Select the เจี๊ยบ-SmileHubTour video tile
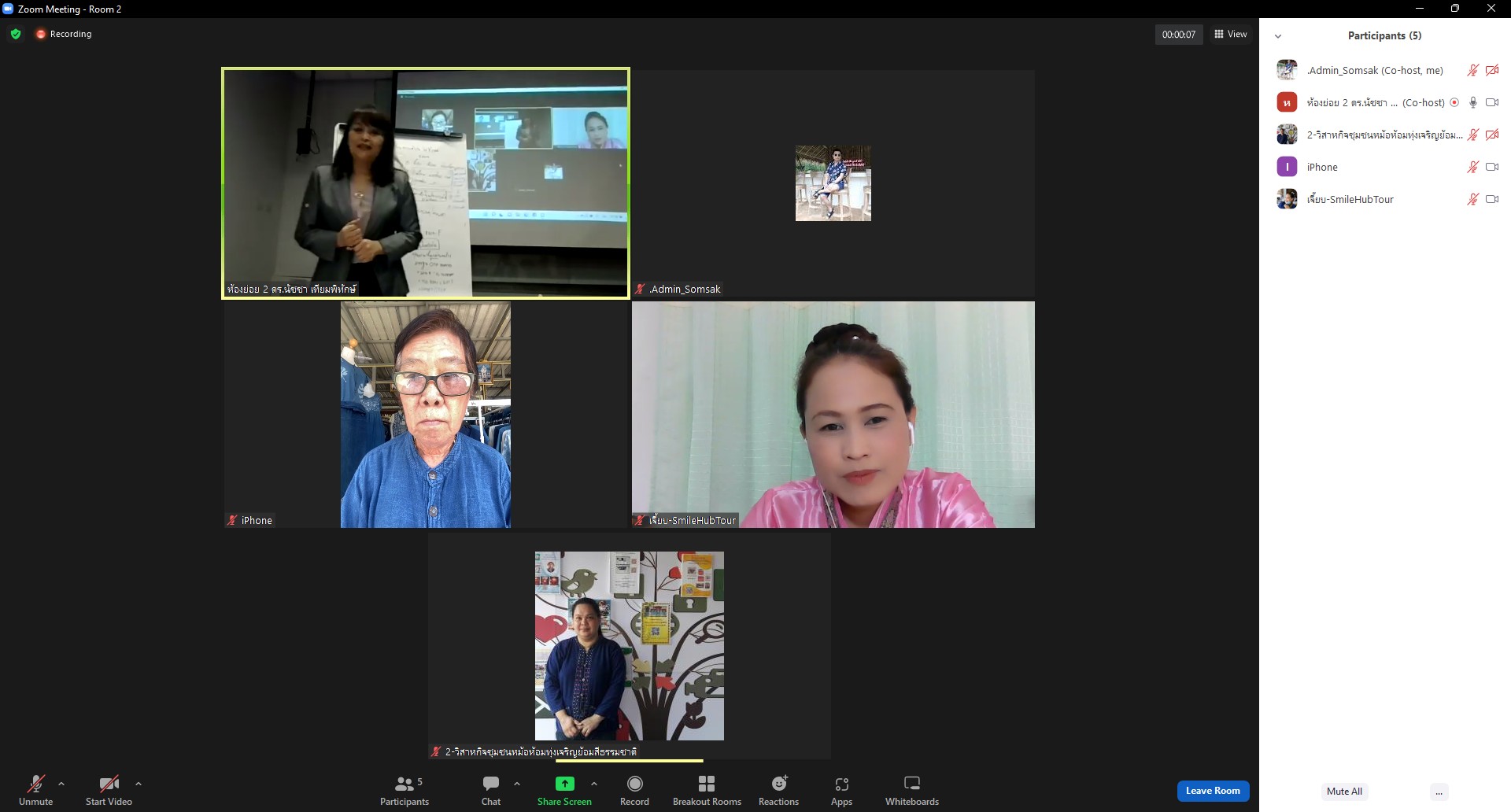Screen dimensions: 1511x812 pyautogui.click(x=833, y=414)
